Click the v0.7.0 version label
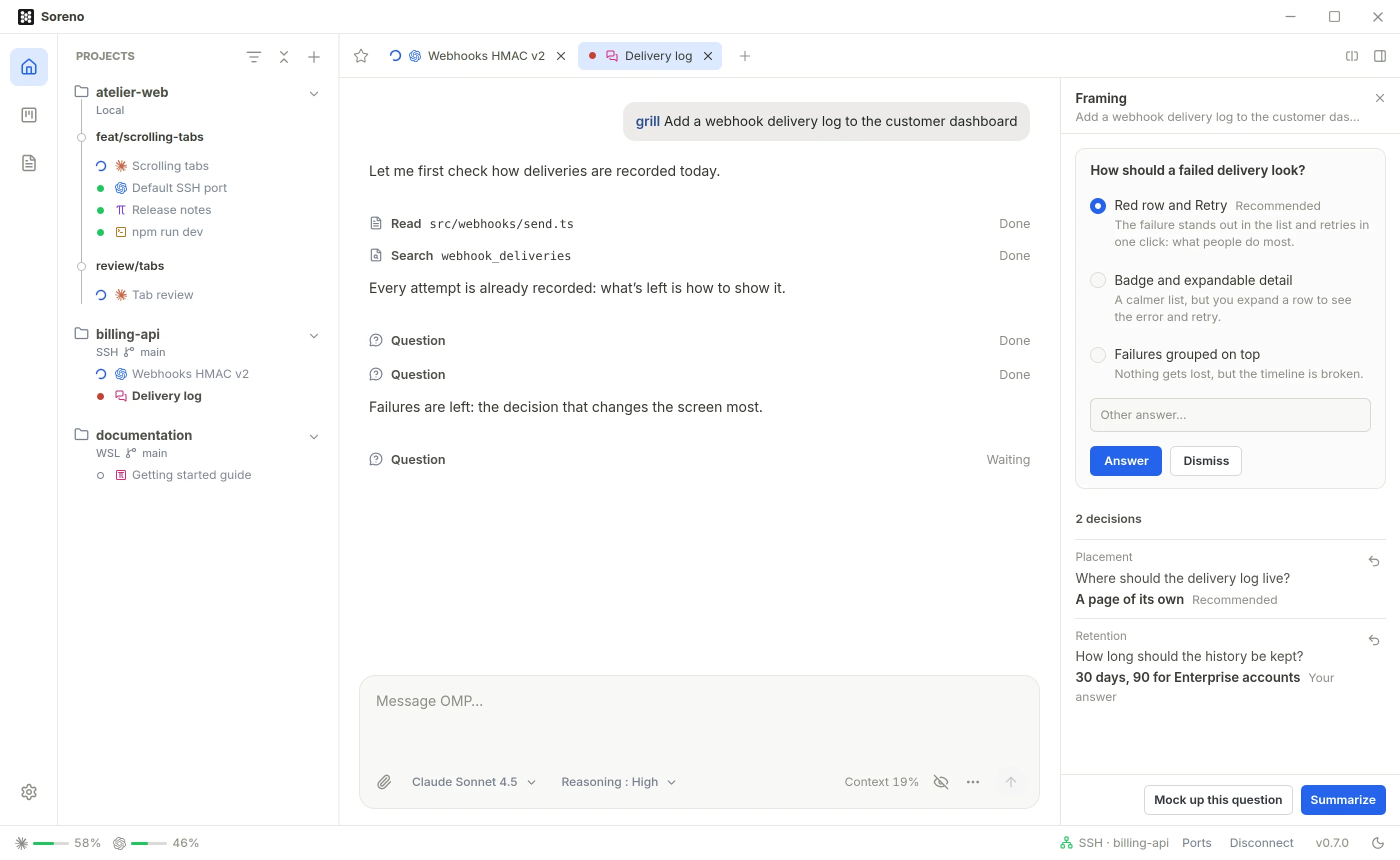This screenshot has height=860, width=1400. [x=1332, y=843]
